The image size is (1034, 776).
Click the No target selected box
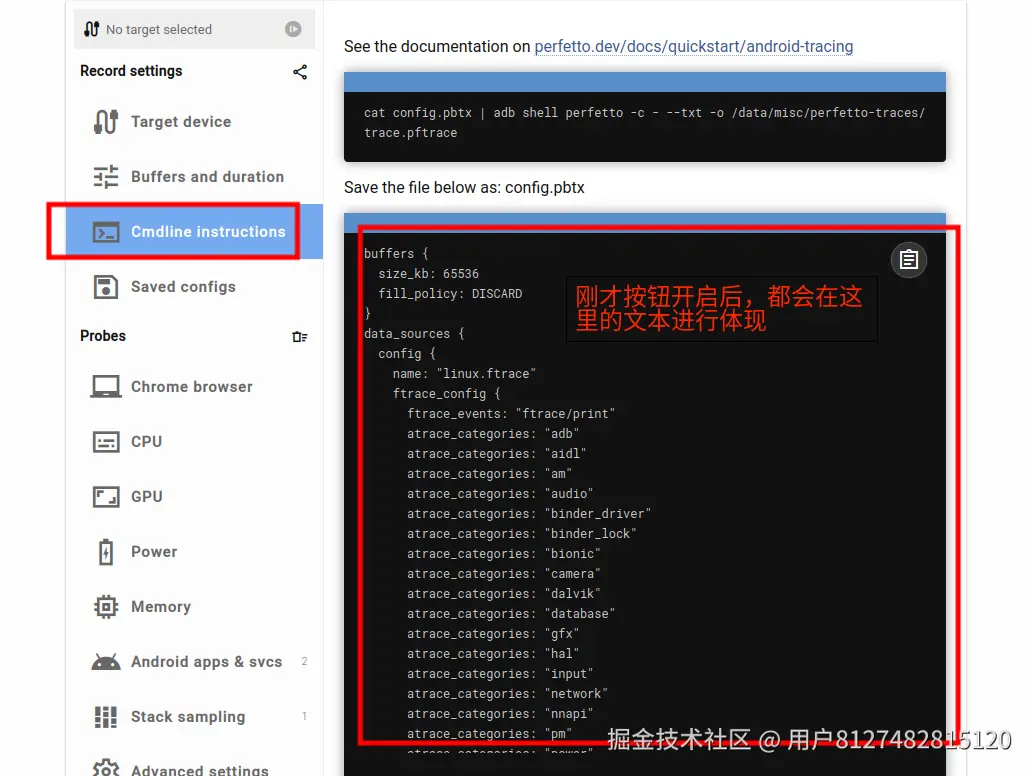point(194,29)
